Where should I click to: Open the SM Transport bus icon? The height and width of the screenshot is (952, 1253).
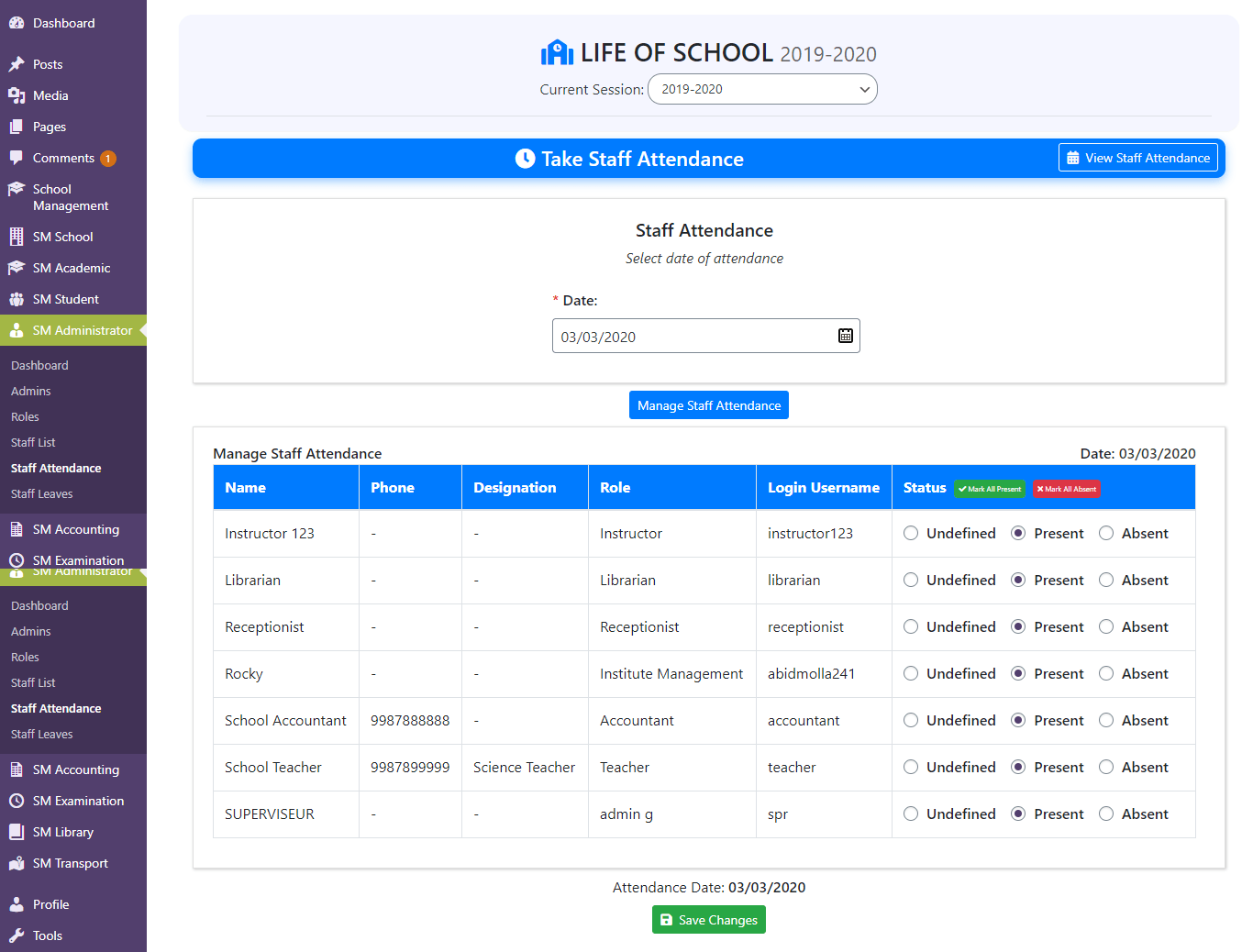(17, 863)
